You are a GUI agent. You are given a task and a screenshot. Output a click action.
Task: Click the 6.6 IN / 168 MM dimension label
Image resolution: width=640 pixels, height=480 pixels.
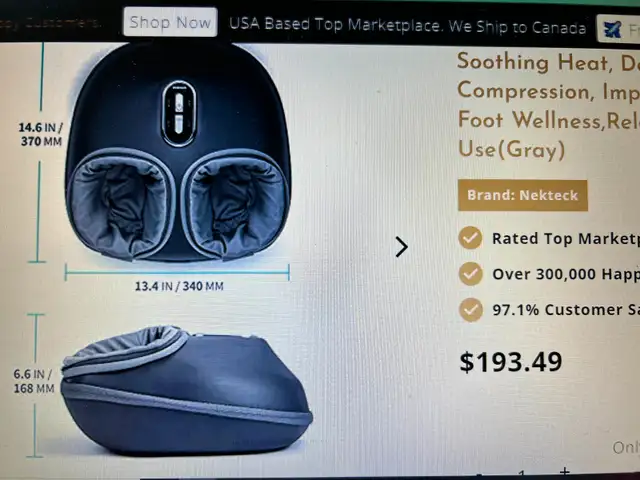point(33,381)
